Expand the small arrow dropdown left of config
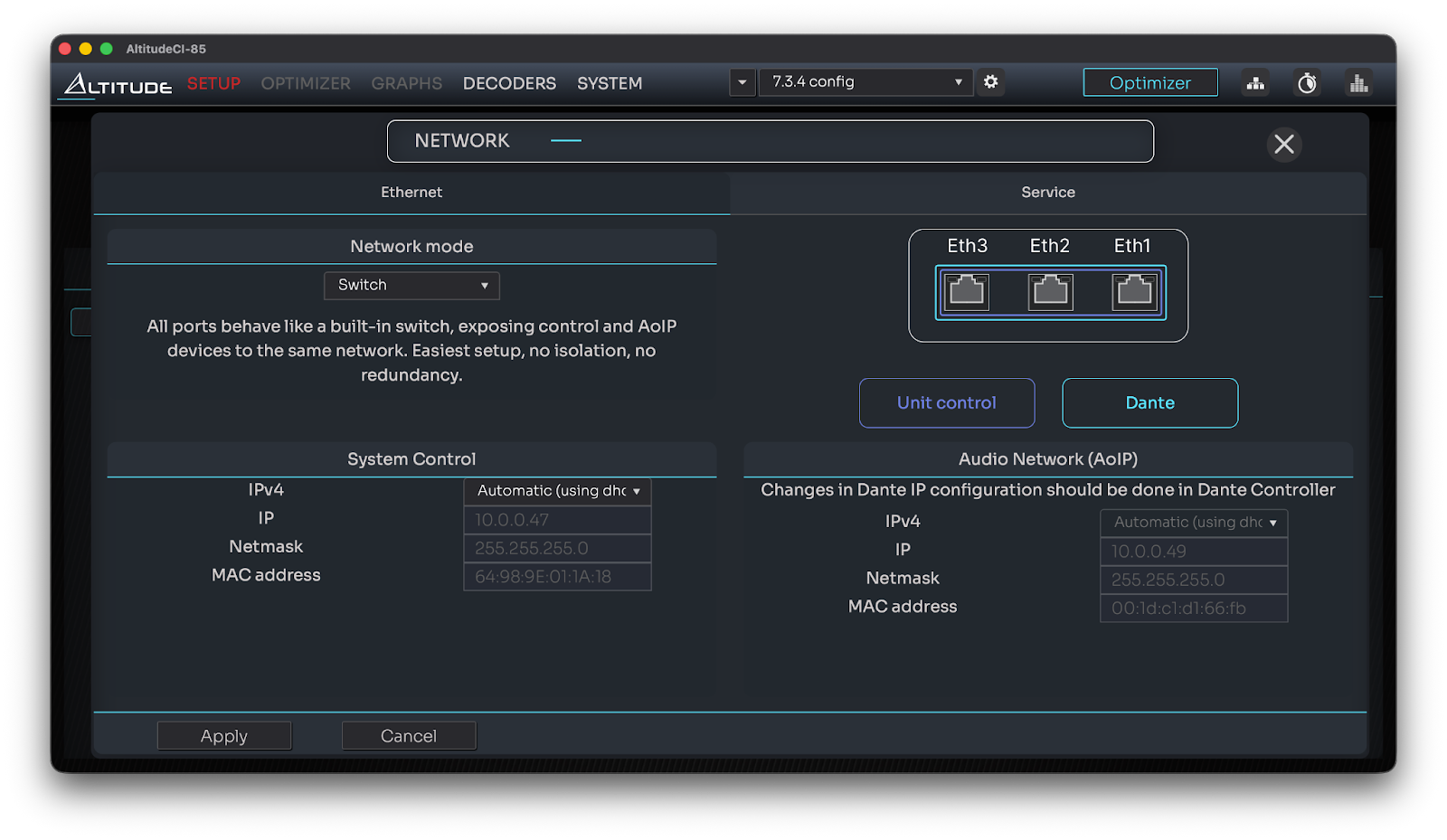The width and height of the screenshot is (1447, 840). point(742,82)
